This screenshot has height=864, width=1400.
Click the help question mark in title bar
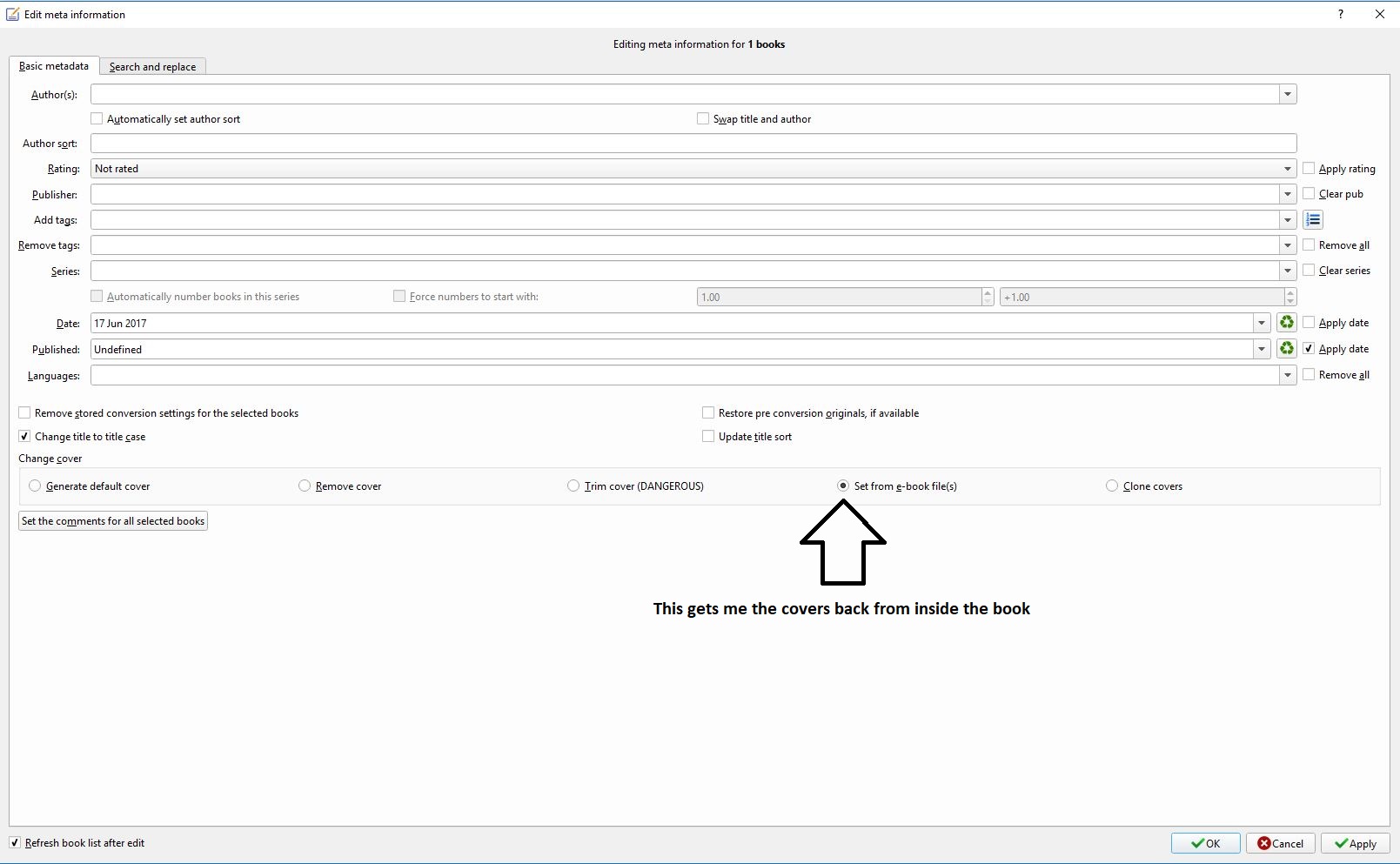click(x=1341, y=14)
